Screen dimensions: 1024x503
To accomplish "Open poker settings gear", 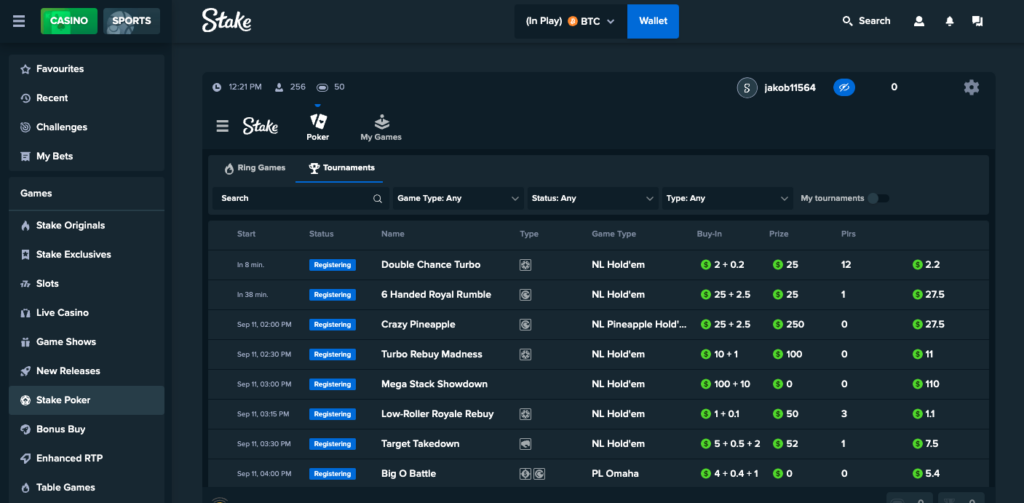I will 971,88.
